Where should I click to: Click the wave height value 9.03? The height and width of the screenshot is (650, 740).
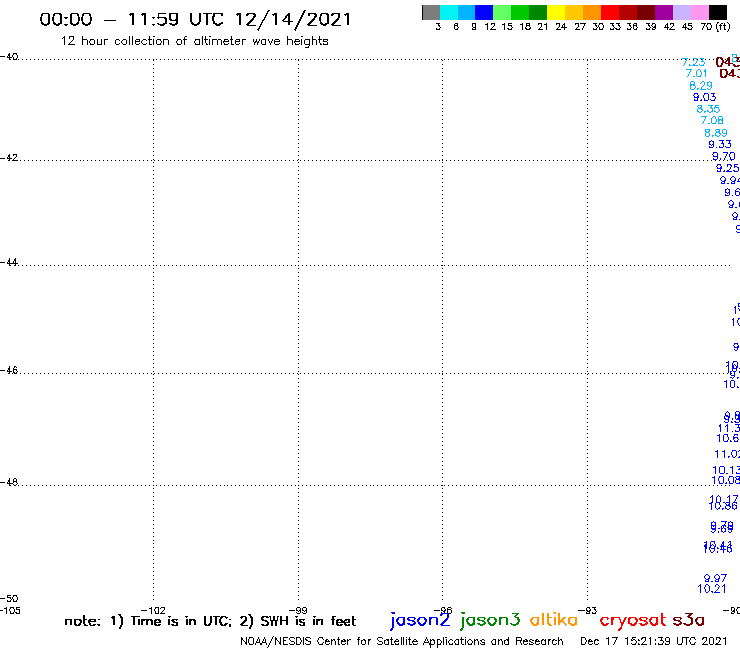point(705,97)
